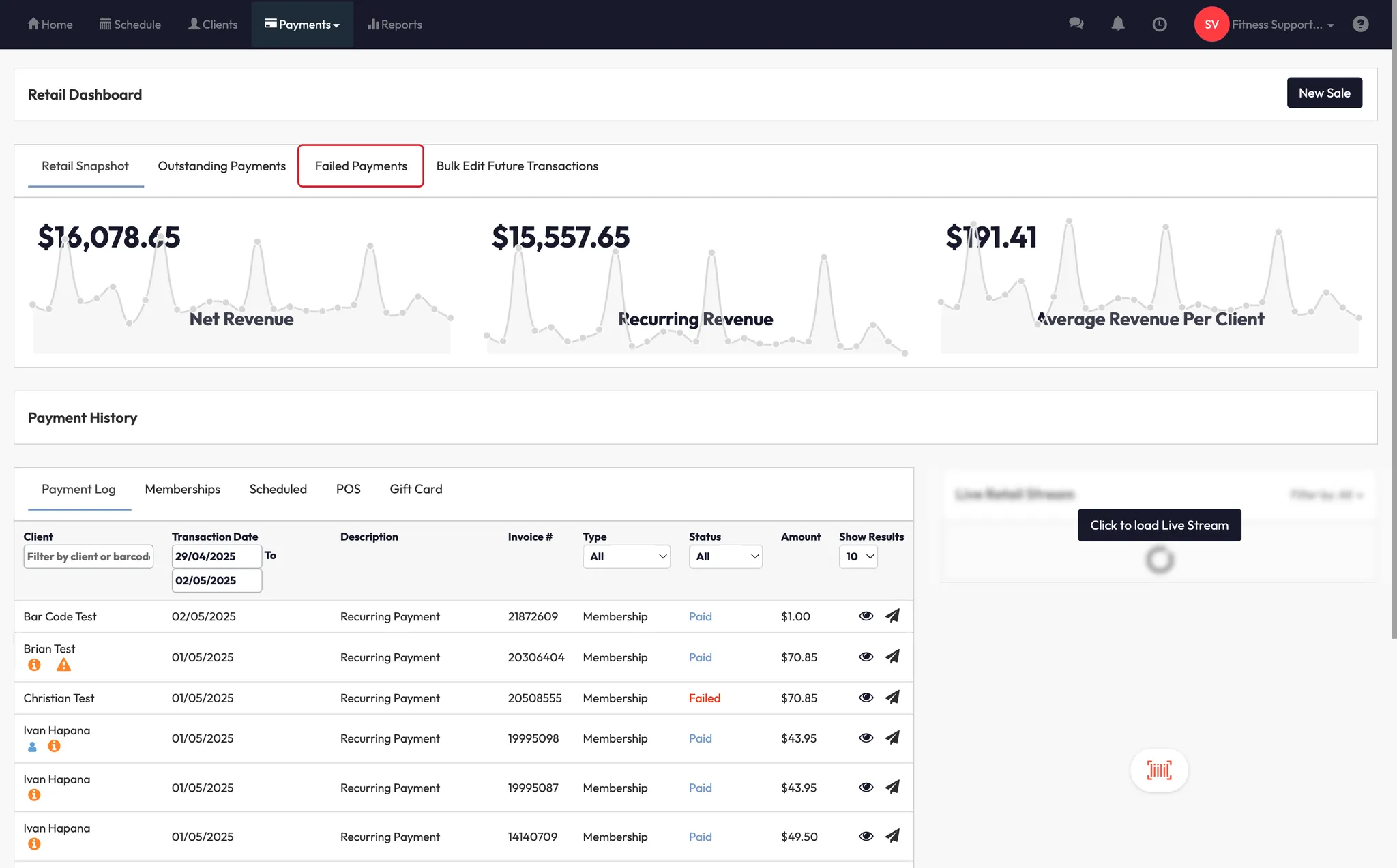Click the blue person icon under Ivan Hapana
The image size is (1397, 868).
[x=32, y=747]
